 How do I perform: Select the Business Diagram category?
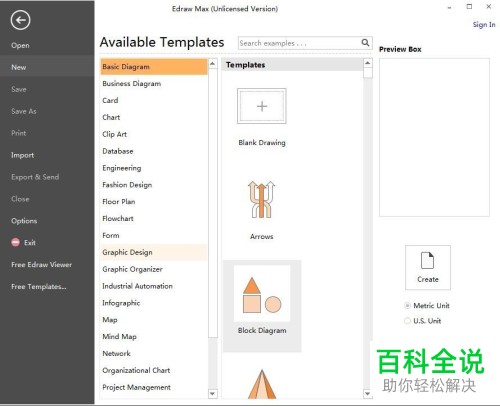pyautogui.click(x=154, y=84)
